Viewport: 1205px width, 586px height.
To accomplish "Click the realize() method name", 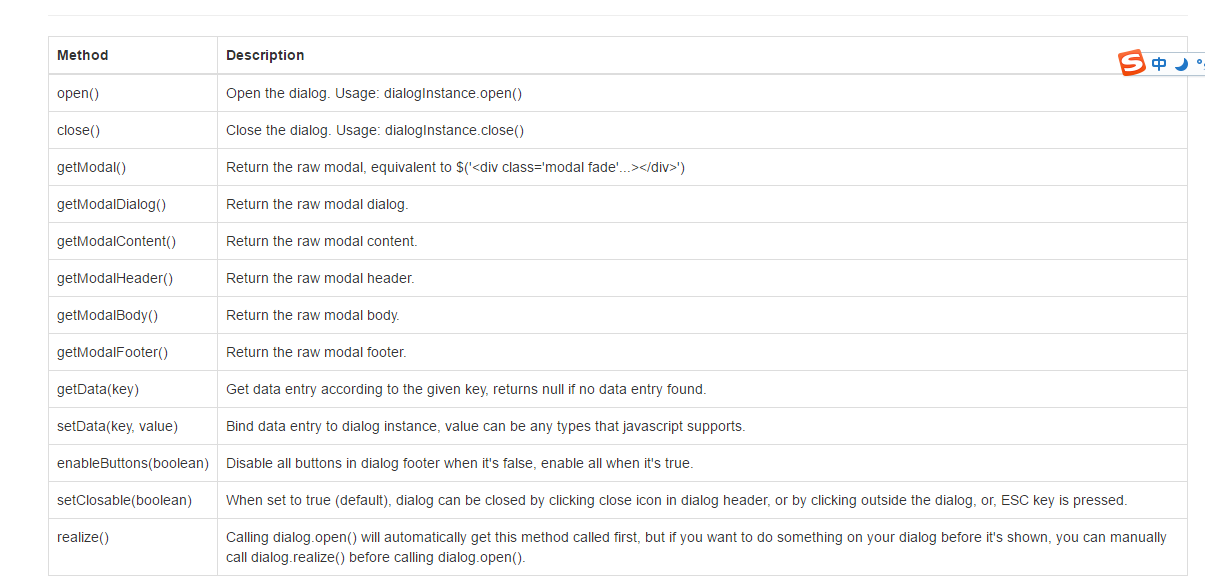I will (x=83, y=537).
